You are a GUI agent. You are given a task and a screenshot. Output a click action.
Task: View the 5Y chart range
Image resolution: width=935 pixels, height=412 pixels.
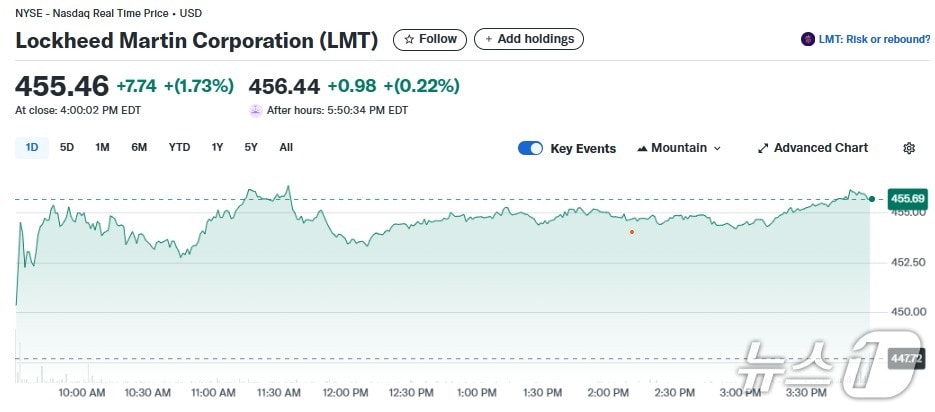tap(251, 148)
